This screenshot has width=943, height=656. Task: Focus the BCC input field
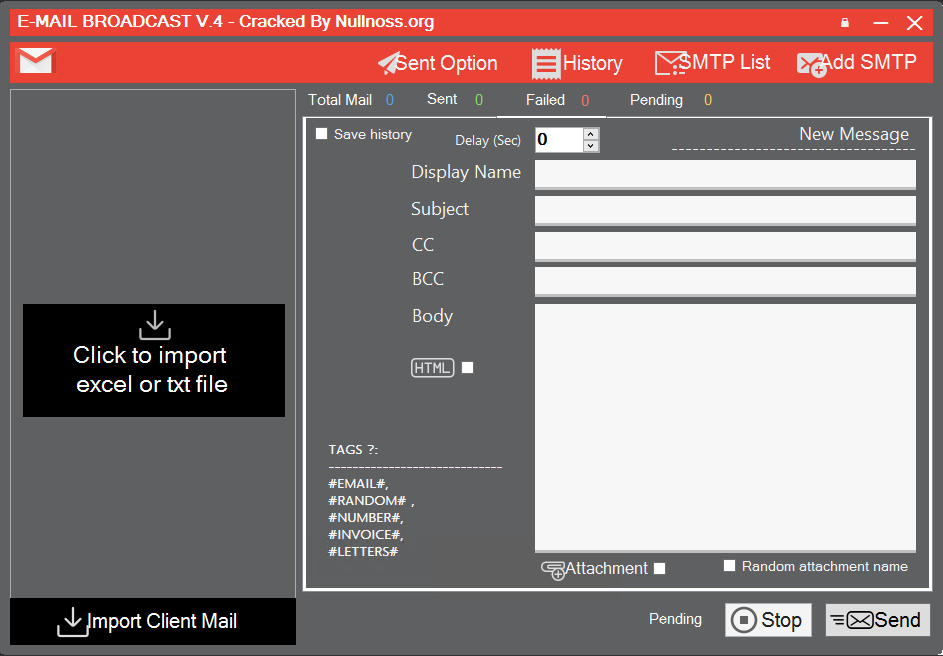725,281
